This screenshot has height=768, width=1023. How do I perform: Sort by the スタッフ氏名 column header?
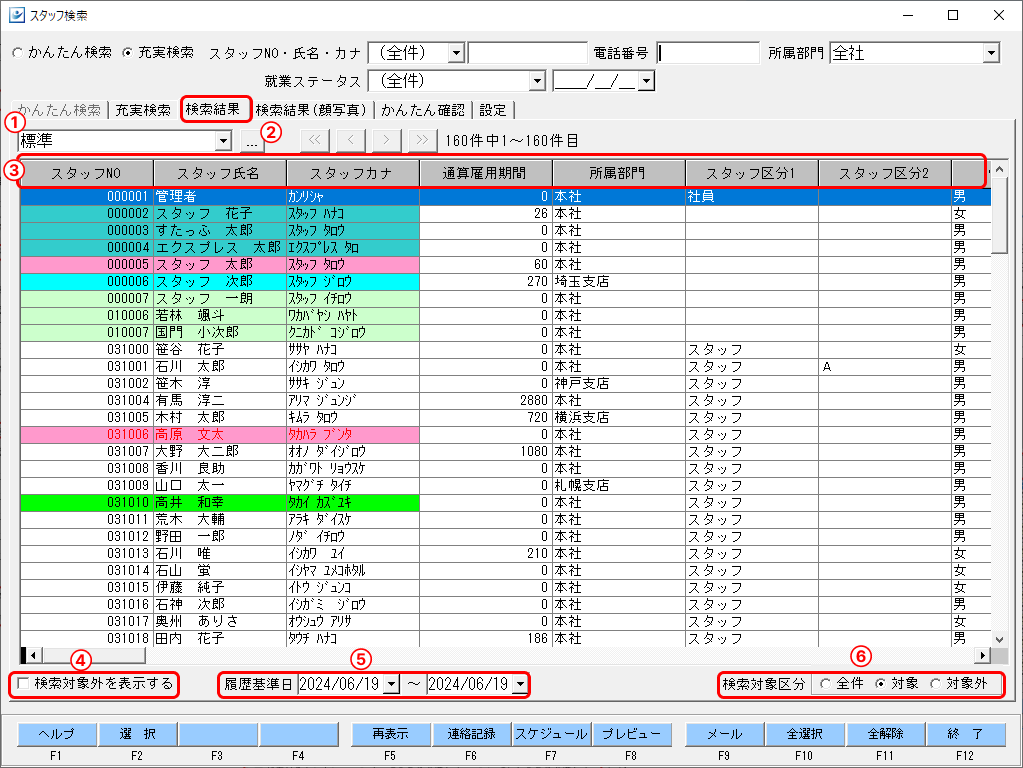click(x=219, y=174)
